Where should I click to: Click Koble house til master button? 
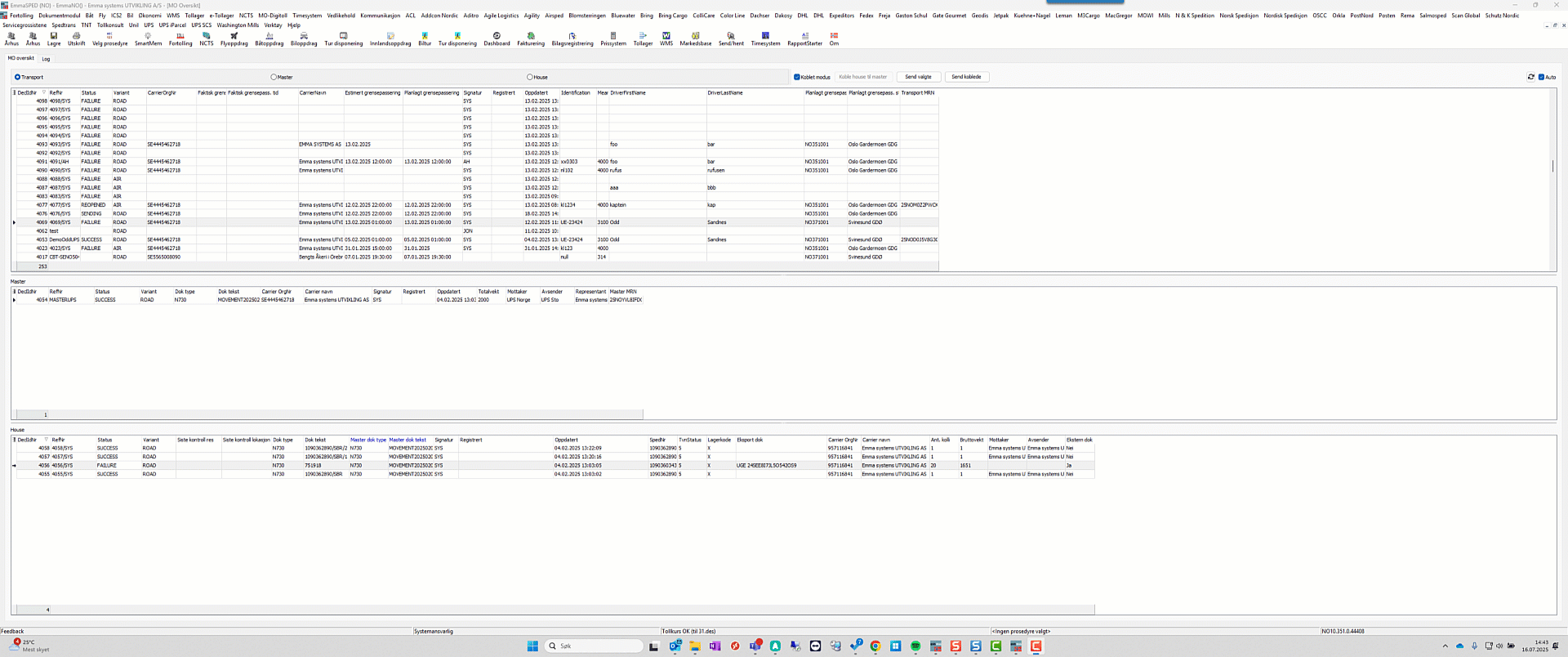(862, 77)
